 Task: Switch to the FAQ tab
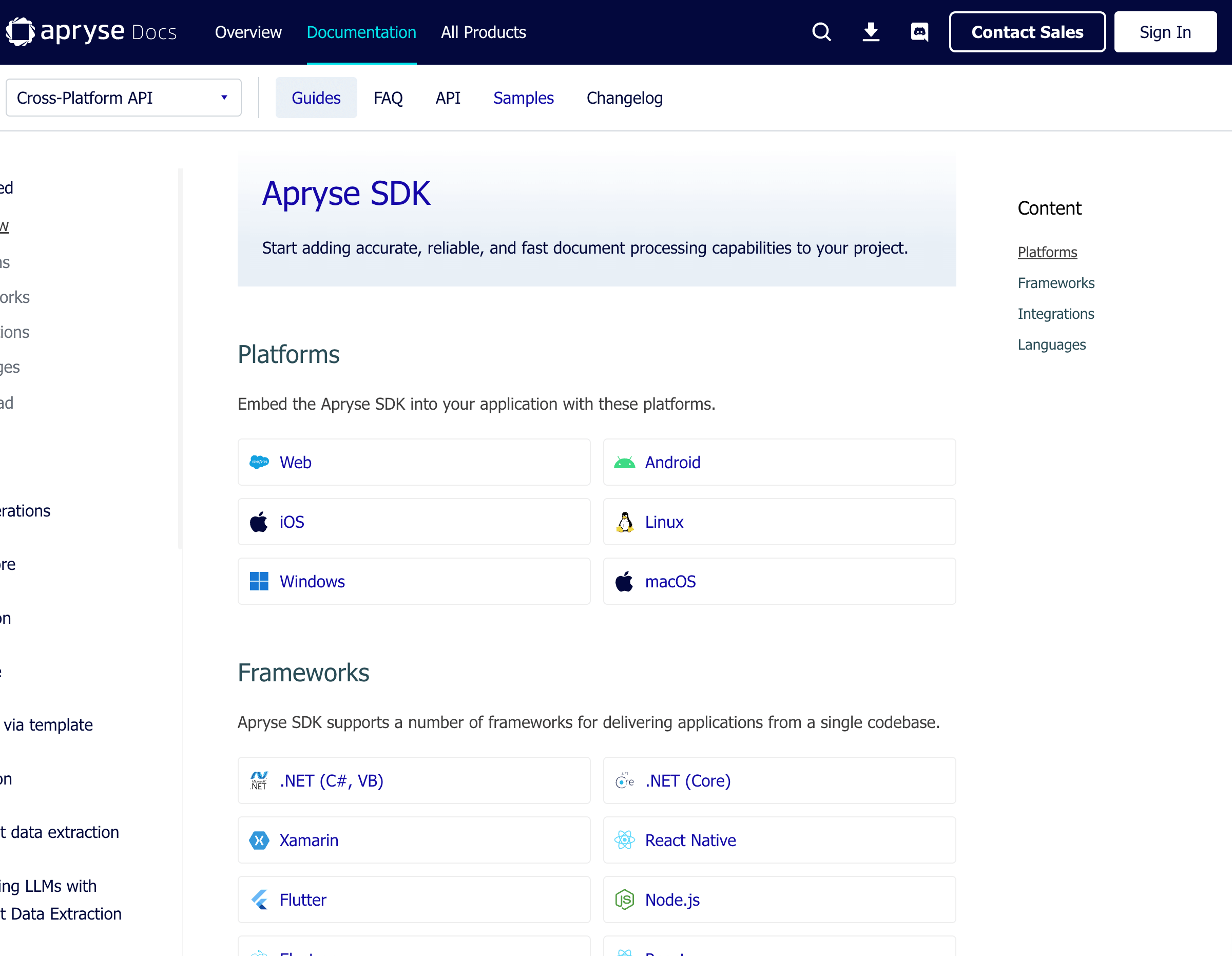coord(388,98)
